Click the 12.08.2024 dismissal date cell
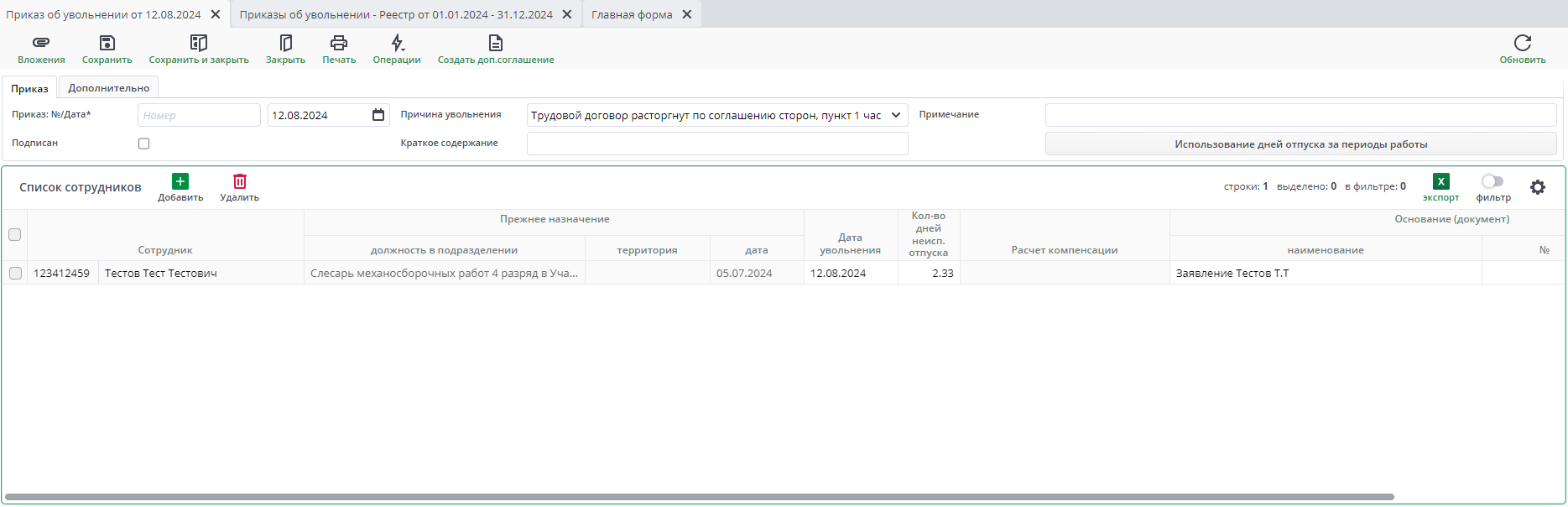This screenshot has height=507, width=1568. point(850,273)
